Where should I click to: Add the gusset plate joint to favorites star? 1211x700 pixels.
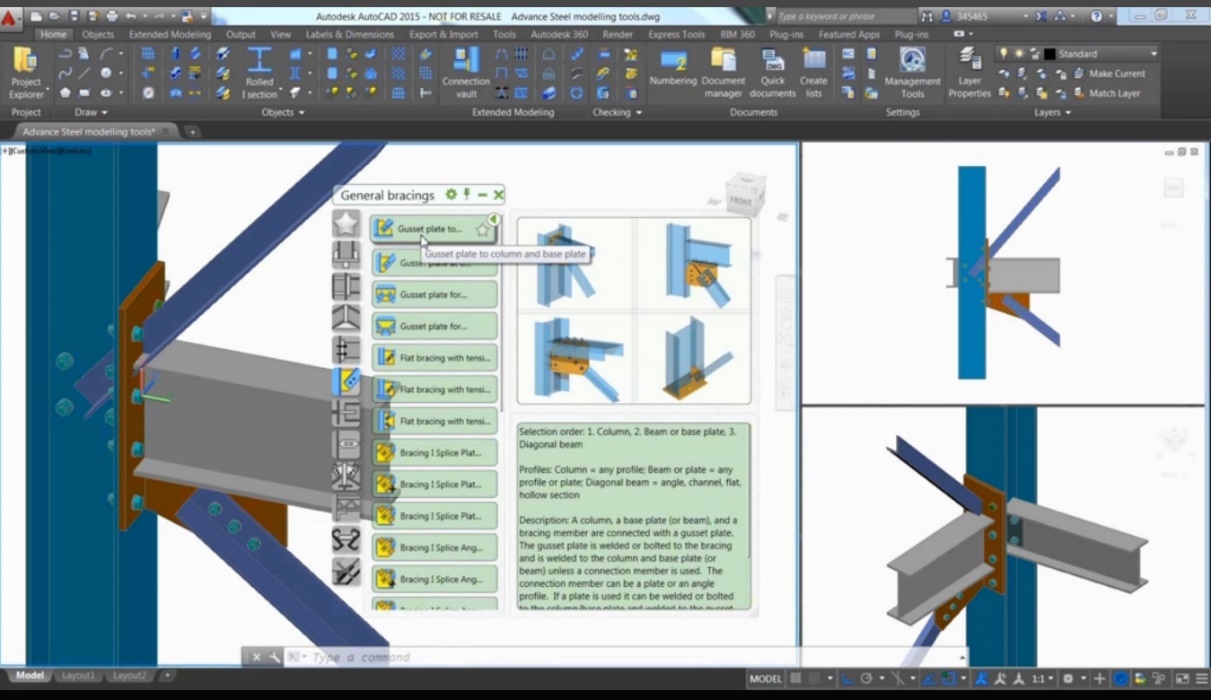click(x=483, y=229)
